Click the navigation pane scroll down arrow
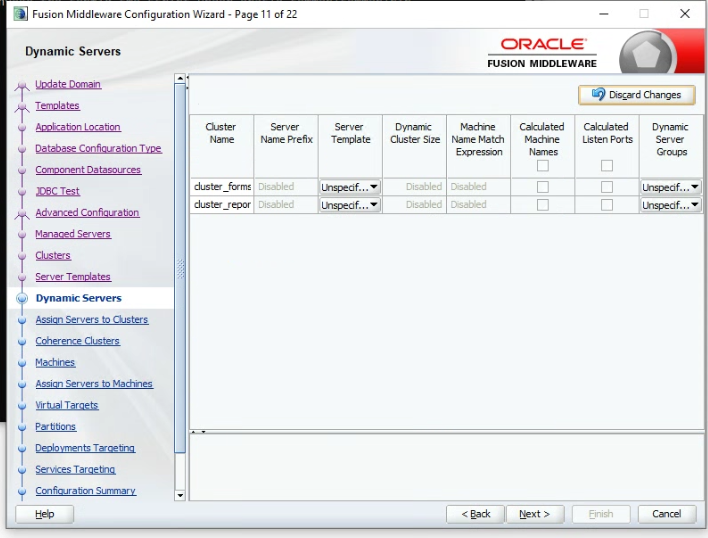 (x=180, y=495)
